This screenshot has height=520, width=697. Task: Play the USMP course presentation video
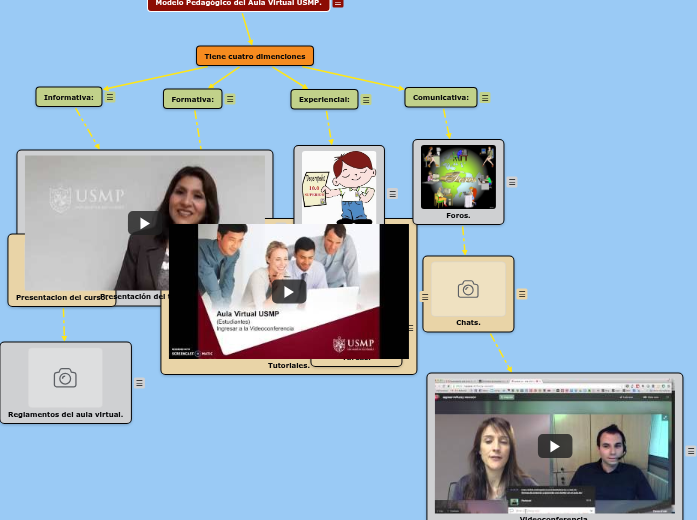click(x=144, y=223)
